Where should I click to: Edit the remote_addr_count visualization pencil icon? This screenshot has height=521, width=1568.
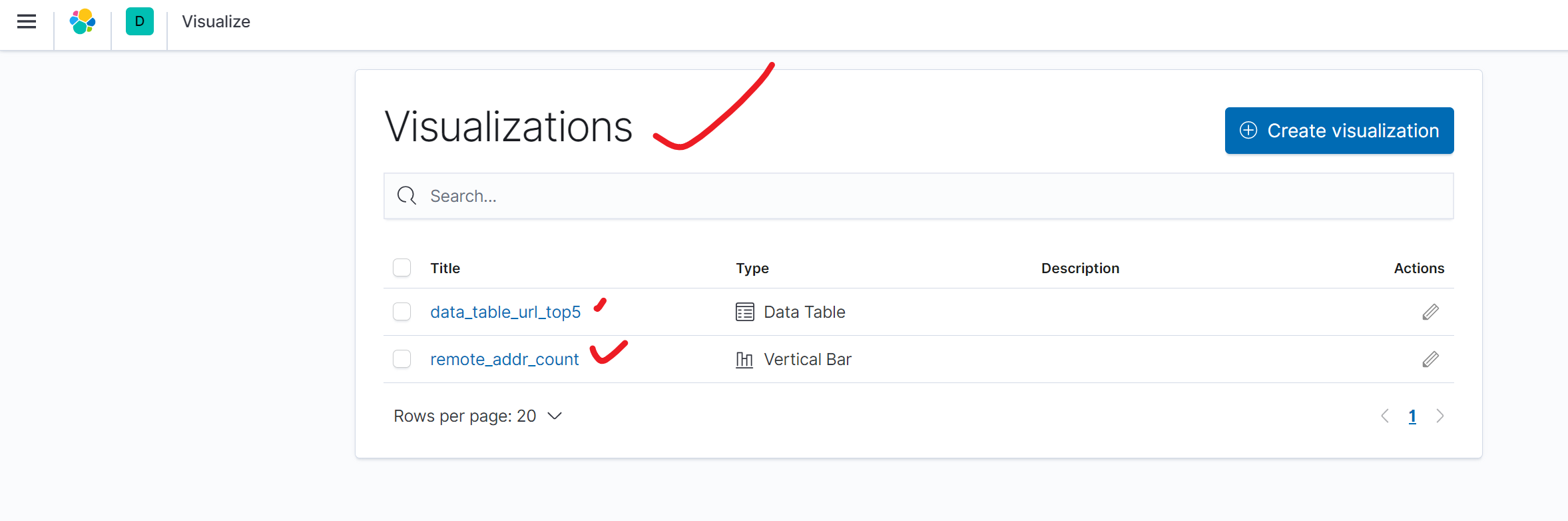coord(1430,359)
